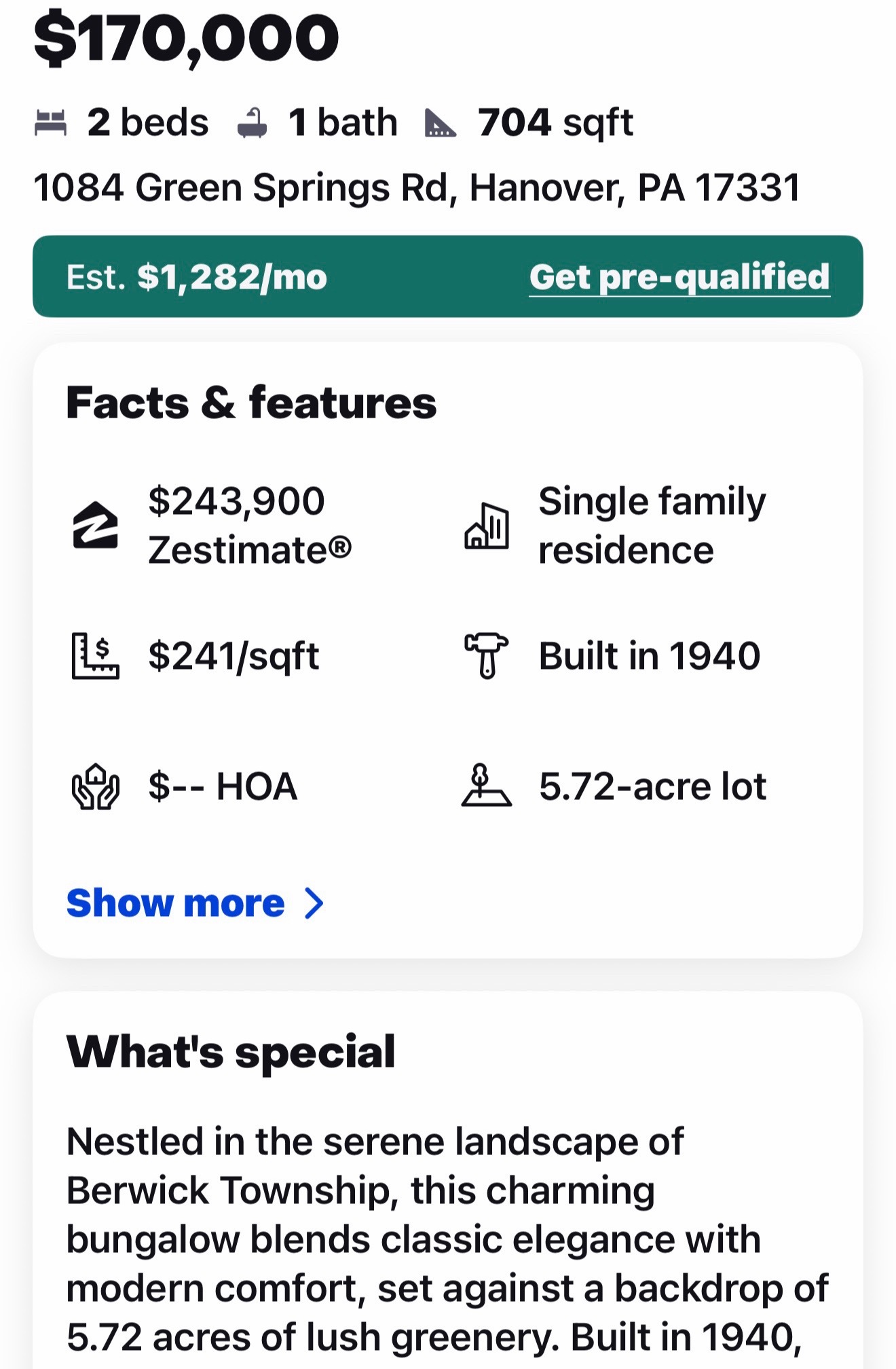The image size is (896, 1369).
Task: Tap the 5.72-acre lot text
Action: click(652, 786)
